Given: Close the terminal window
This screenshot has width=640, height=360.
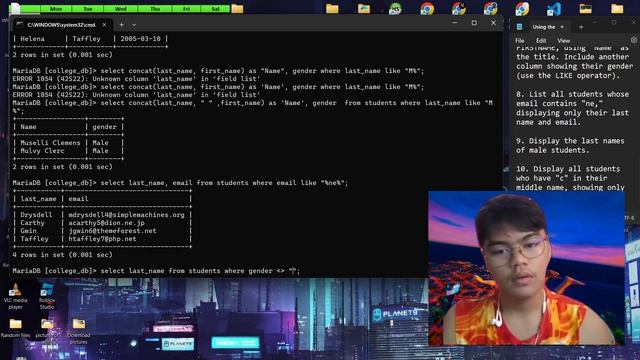Looking at the screenshot, I should coord(493,23).
